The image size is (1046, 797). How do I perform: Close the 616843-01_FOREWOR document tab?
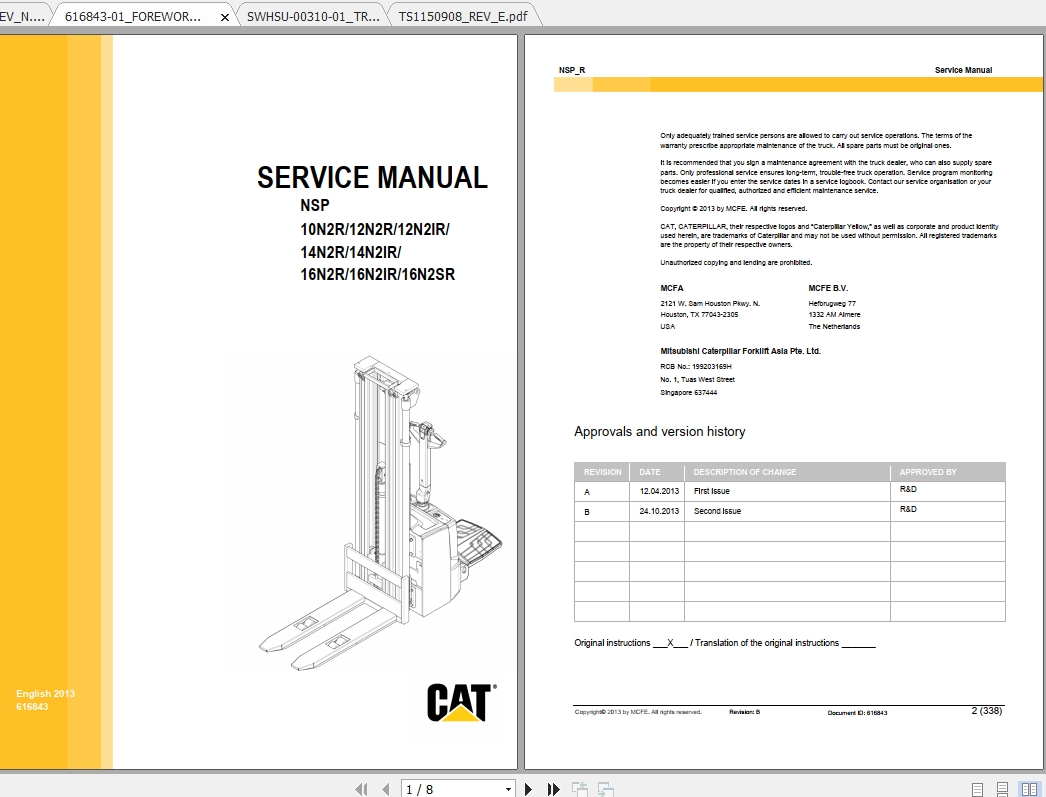224,16
